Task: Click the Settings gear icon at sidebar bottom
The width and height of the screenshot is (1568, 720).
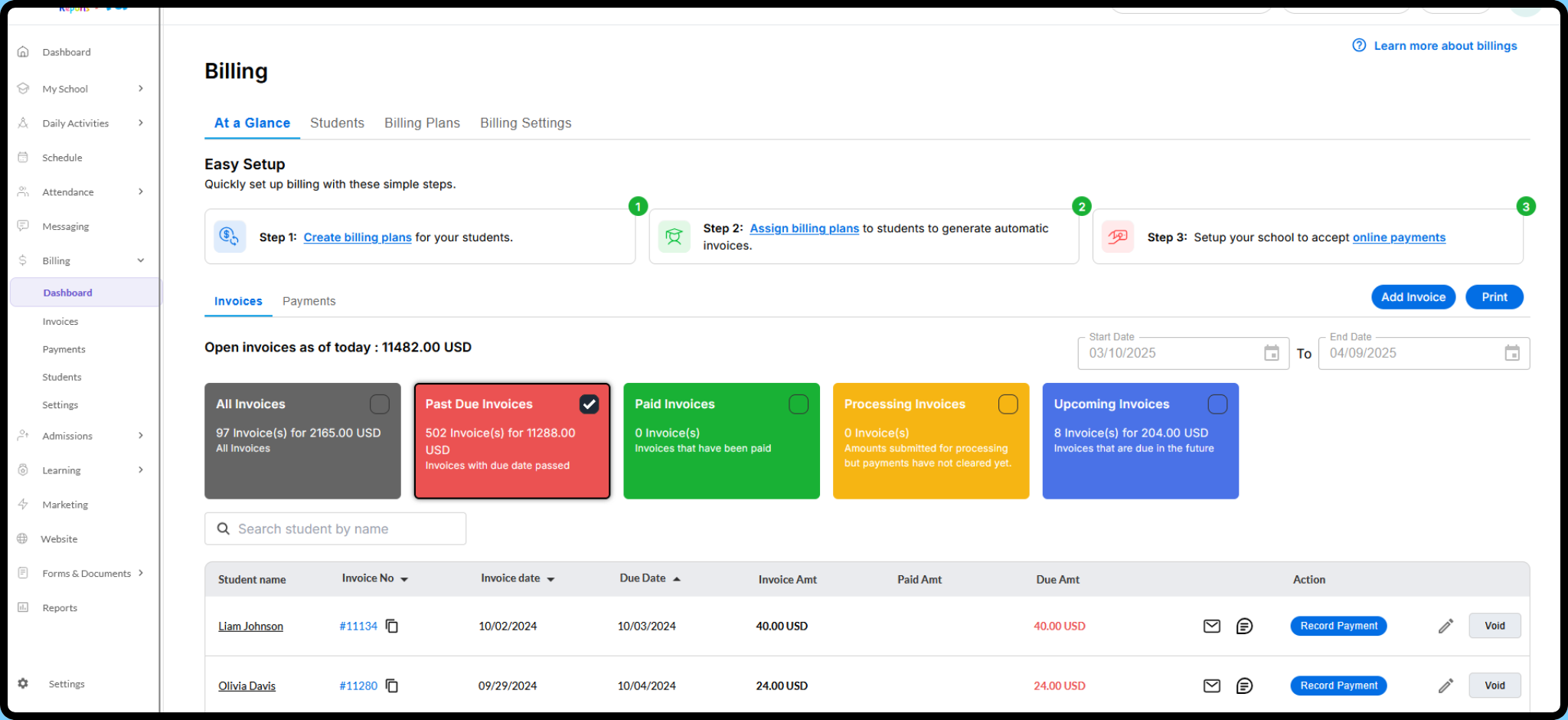Action: tap(23, 683)
